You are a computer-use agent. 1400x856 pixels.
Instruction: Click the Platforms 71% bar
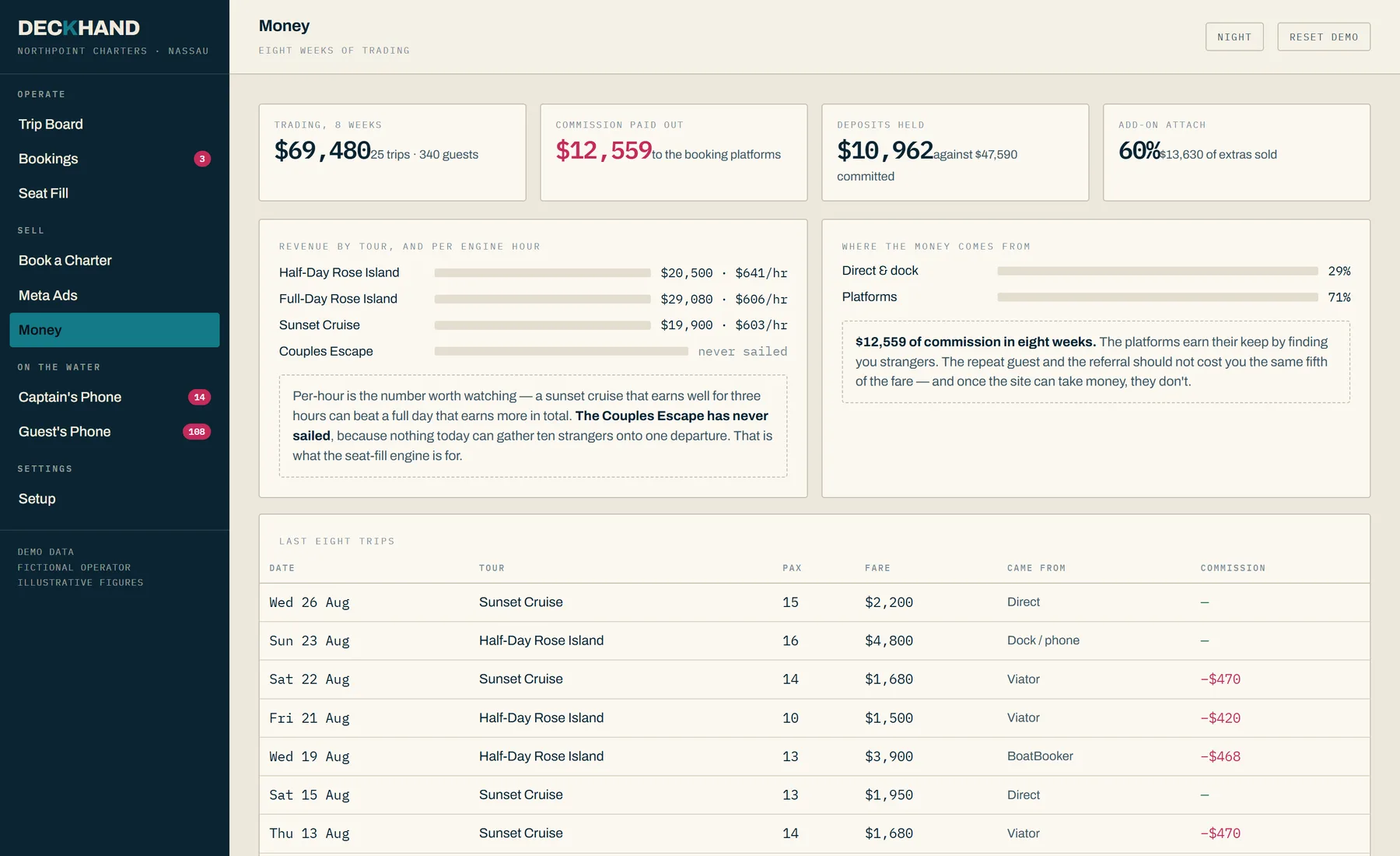point(1157,297)
